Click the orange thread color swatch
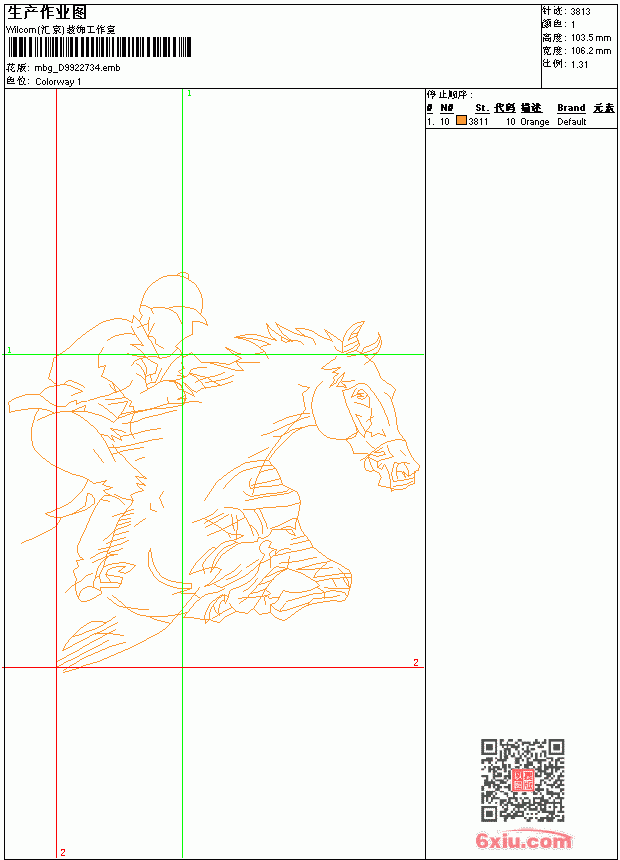The height and width of the screenshot is (860, 620). tap(461, 121)
